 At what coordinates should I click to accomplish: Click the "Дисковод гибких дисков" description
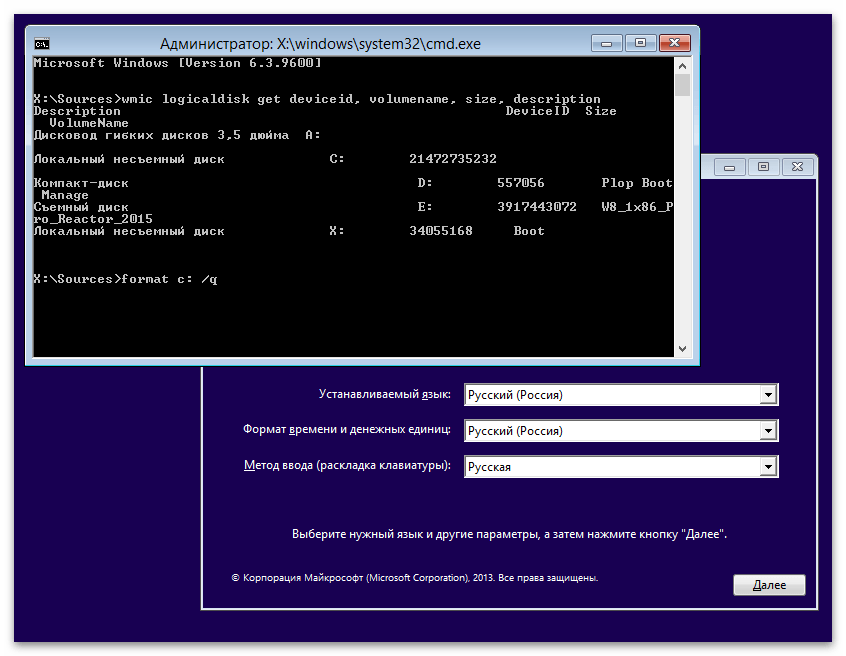click(161, 135)
